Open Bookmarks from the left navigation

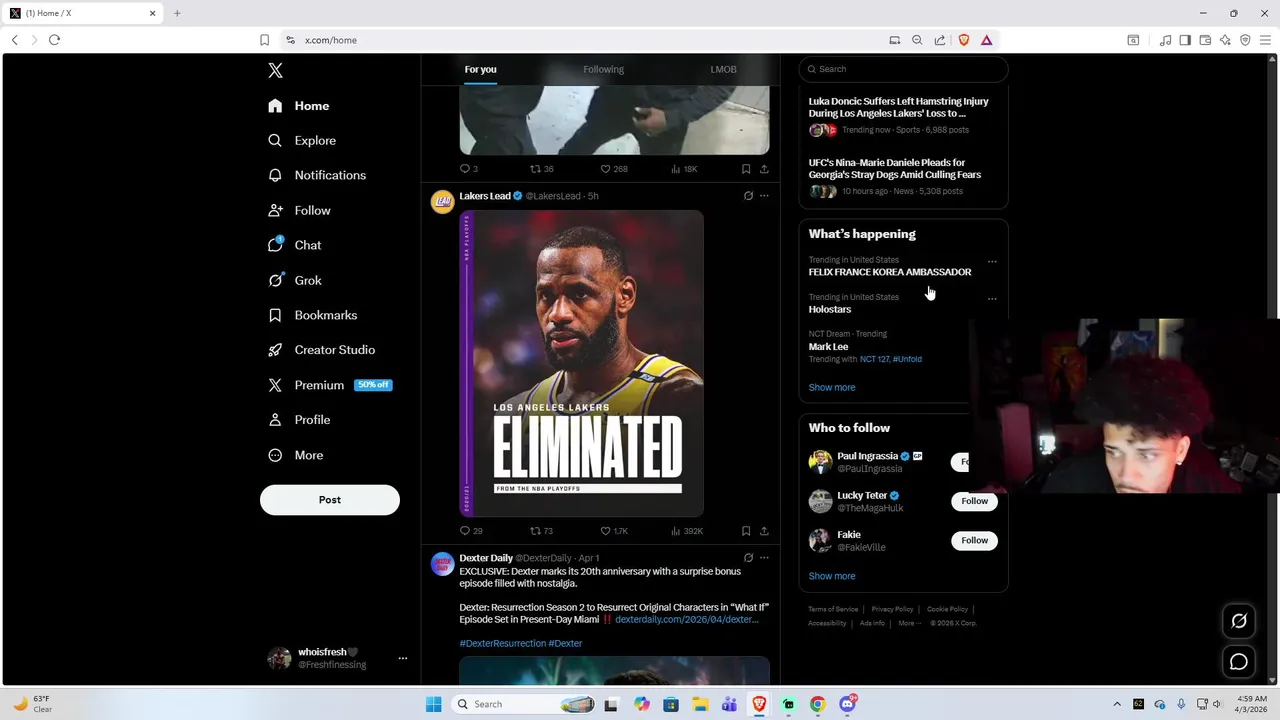click(x=312, y=315)
